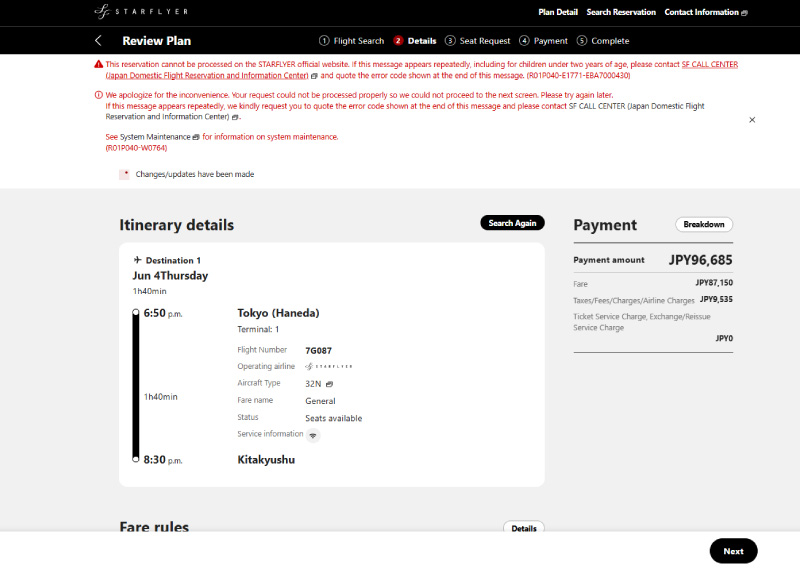Click the Search Again button
The image size is (800, 570).
pyautogui.click(x=512, y=223)
